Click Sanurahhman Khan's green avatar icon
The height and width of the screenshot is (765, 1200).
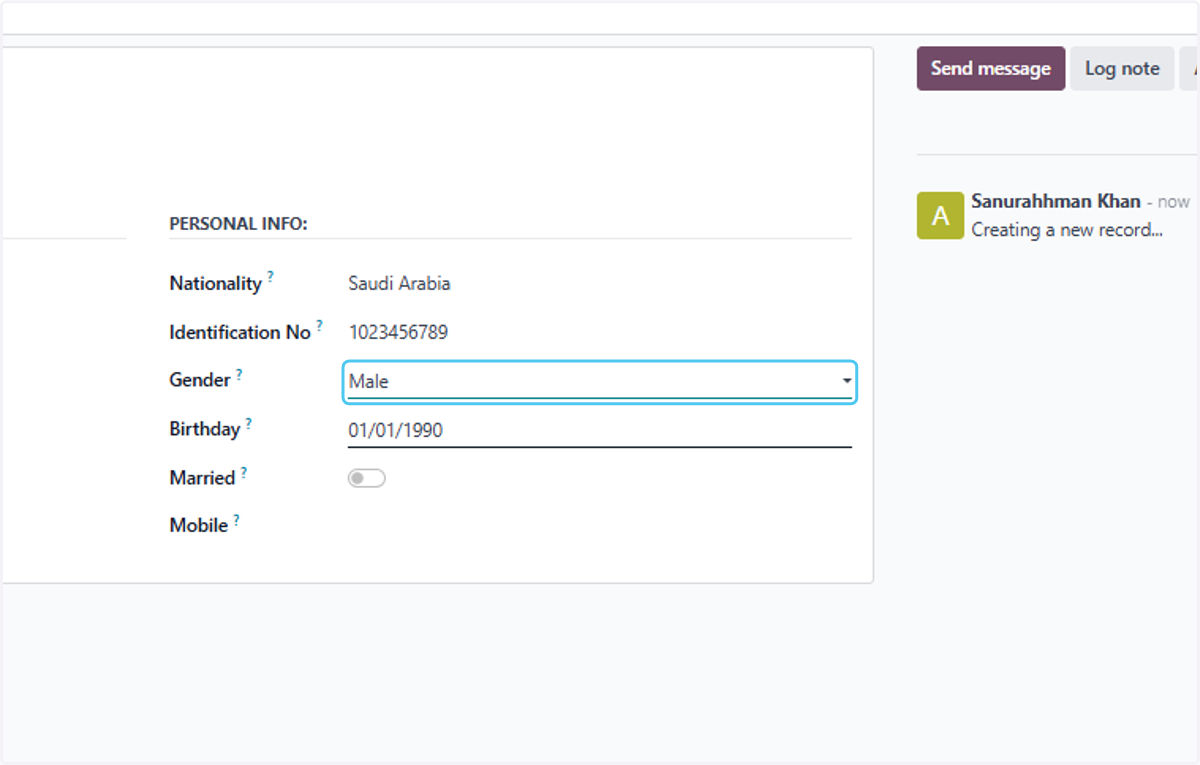tap(940, 215)
